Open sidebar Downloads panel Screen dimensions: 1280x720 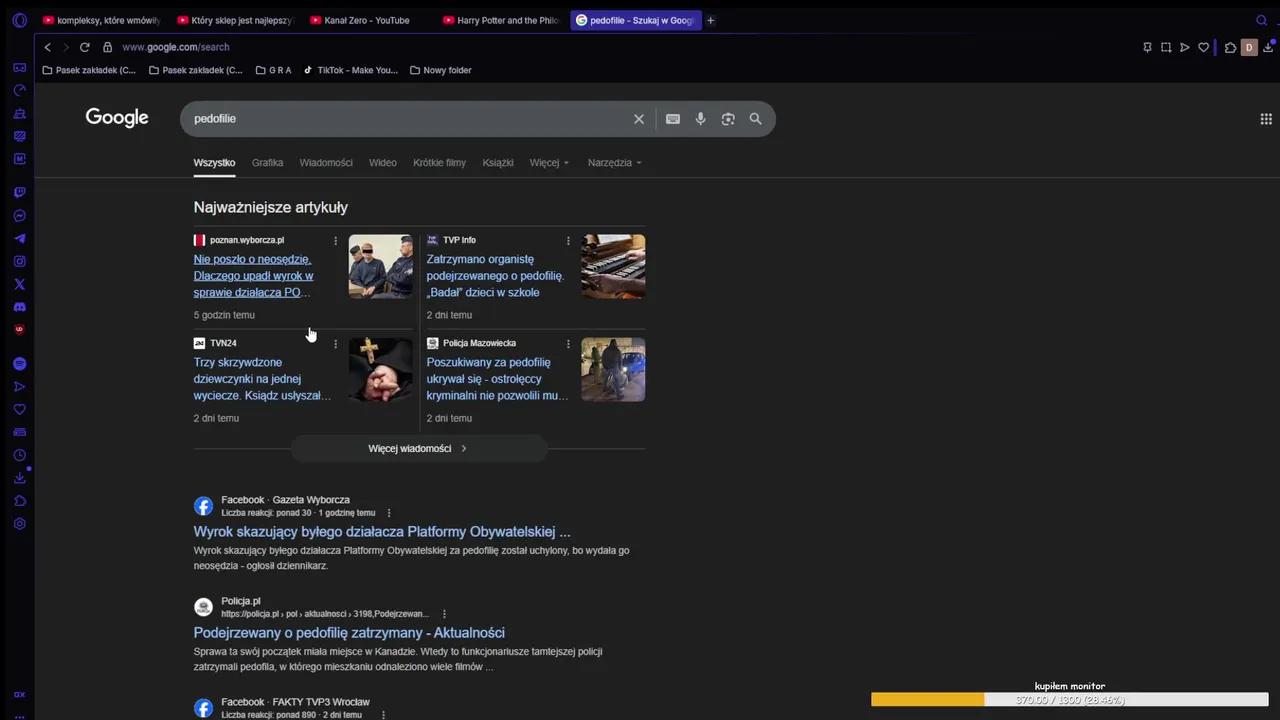(x=19, y=478)
